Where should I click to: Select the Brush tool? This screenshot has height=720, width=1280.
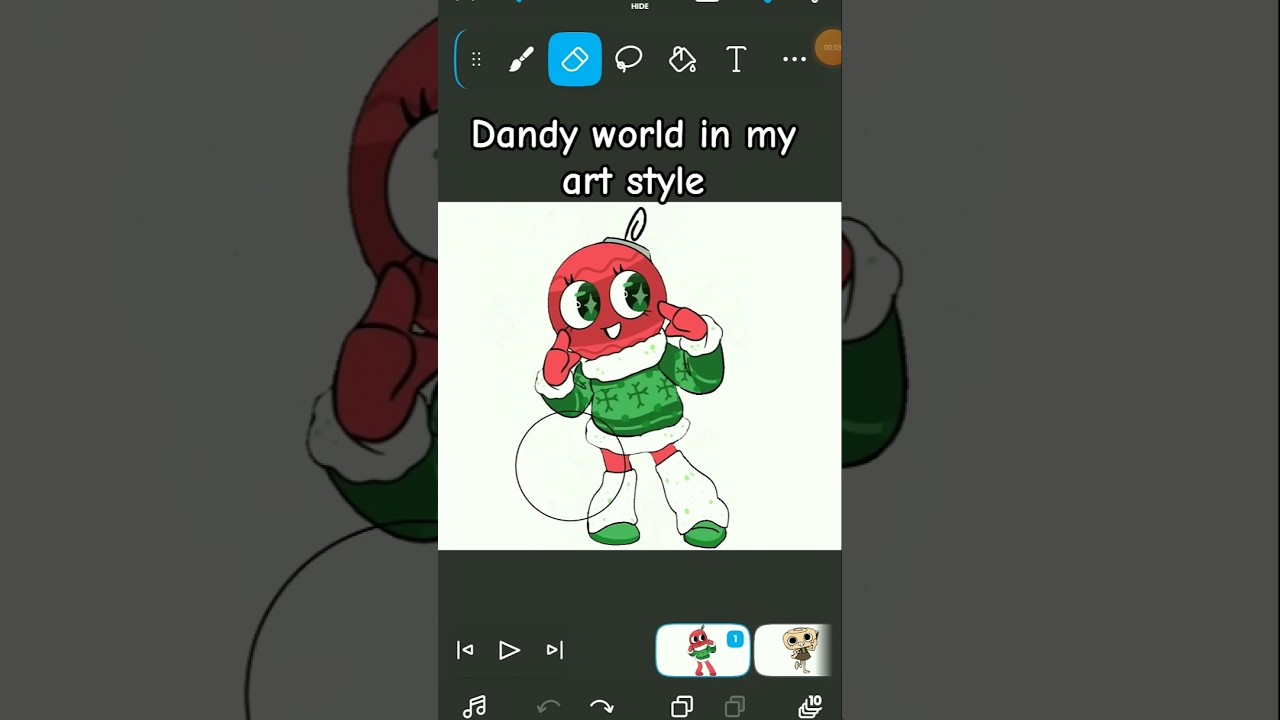click(521, 60)
